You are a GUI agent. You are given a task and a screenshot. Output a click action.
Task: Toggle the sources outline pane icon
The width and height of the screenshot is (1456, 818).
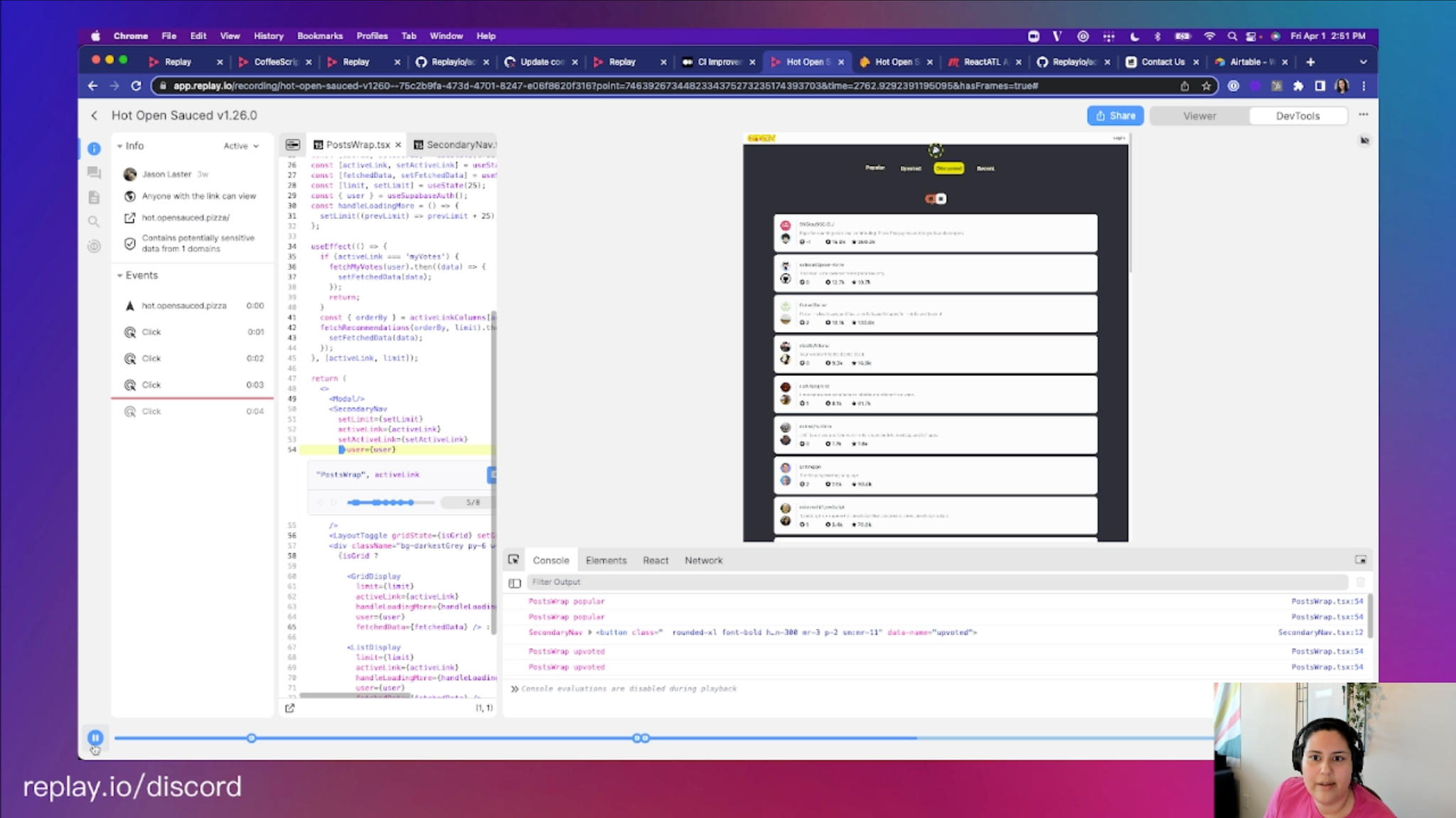click(292, 144)
